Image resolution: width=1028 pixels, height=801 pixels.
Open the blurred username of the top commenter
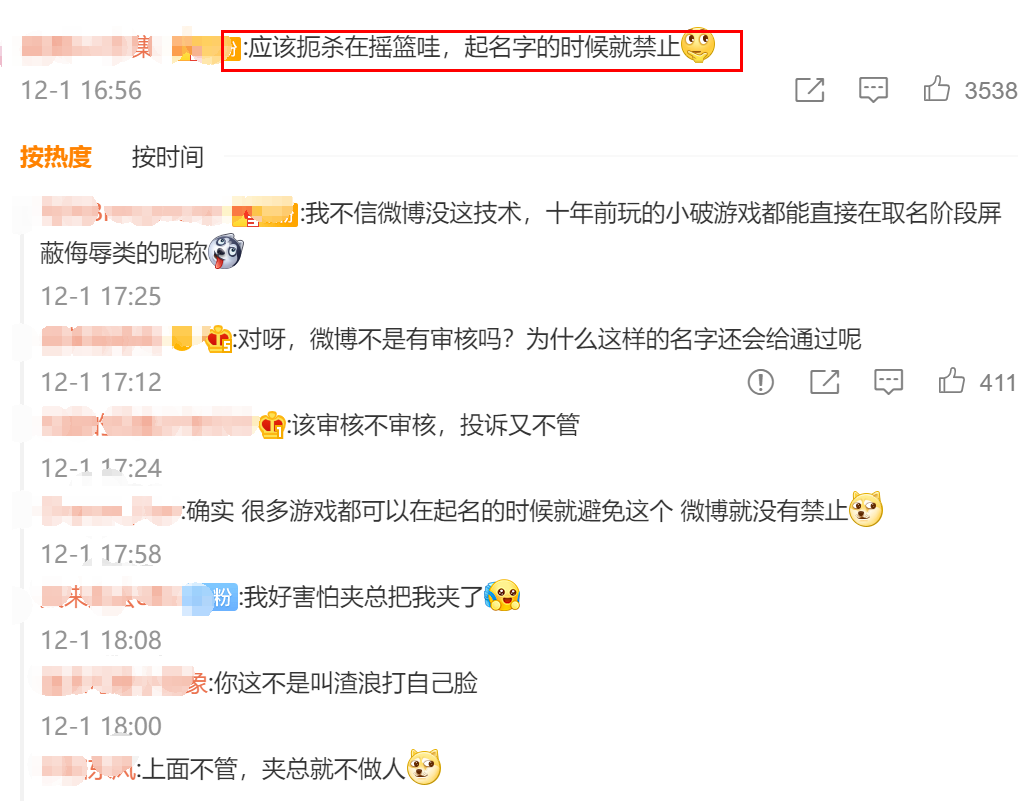point(87,47)
